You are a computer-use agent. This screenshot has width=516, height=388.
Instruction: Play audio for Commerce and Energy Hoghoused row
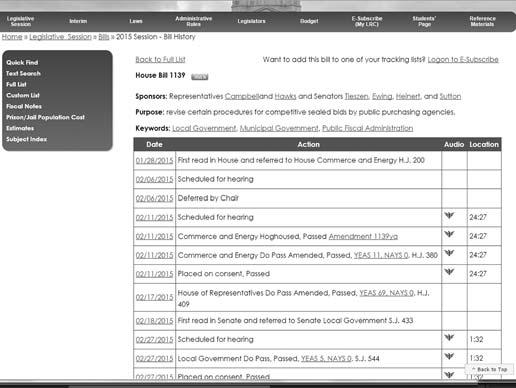[449, 234]
